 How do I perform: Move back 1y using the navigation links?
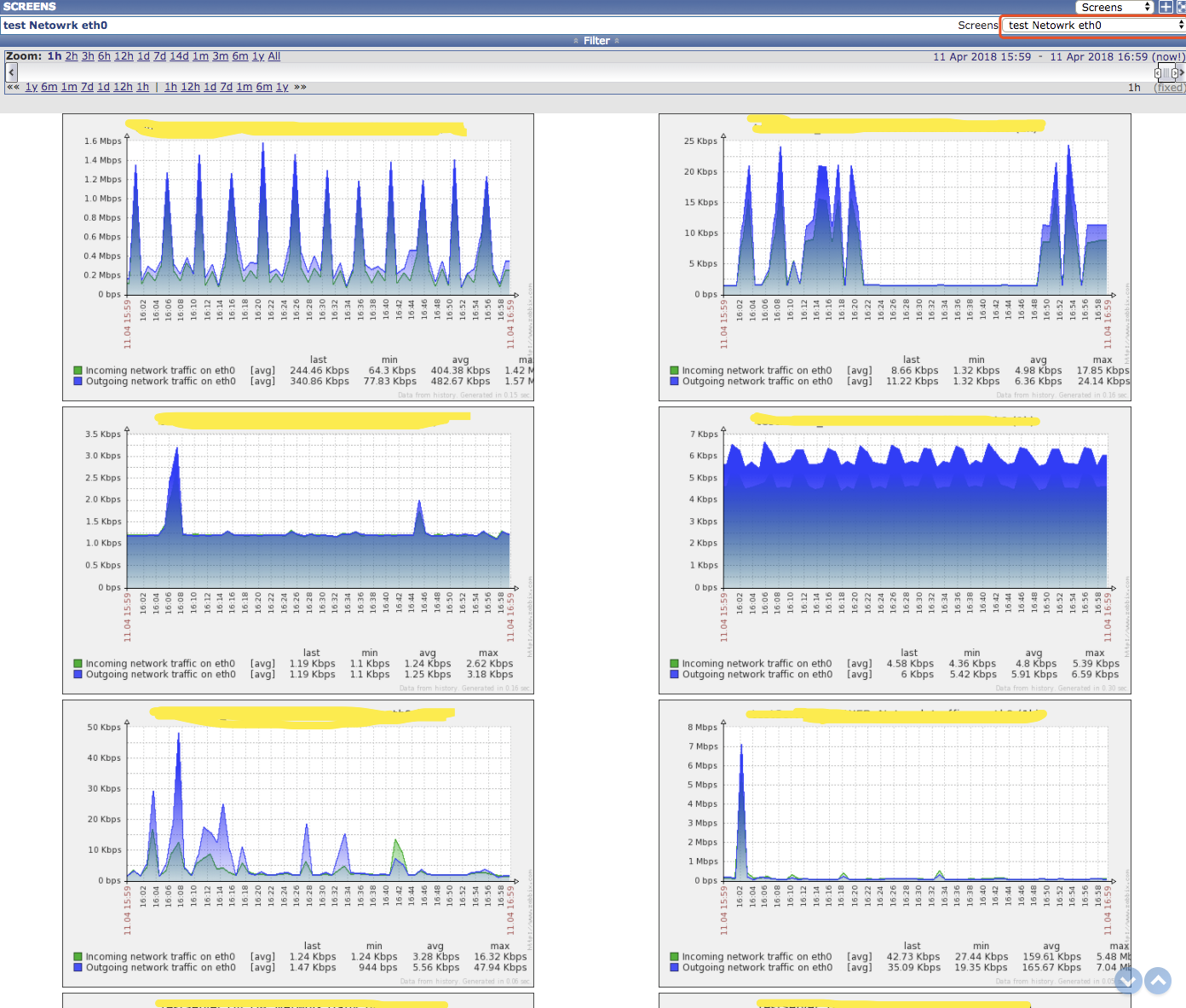coord(32,87)
